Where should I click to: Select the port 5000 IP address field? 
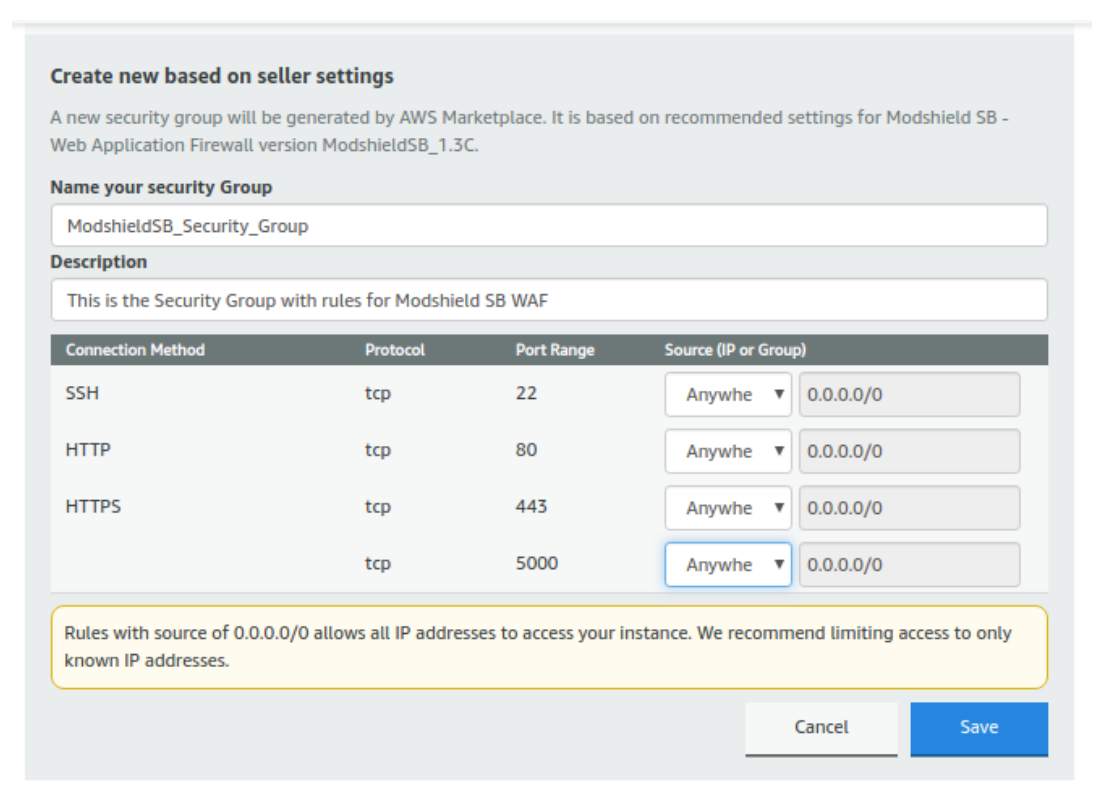(909, 565)
